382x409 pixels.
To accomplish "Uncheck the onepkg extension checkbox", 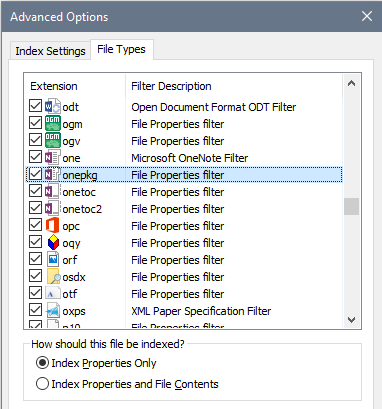I will [x=35, y=174].
